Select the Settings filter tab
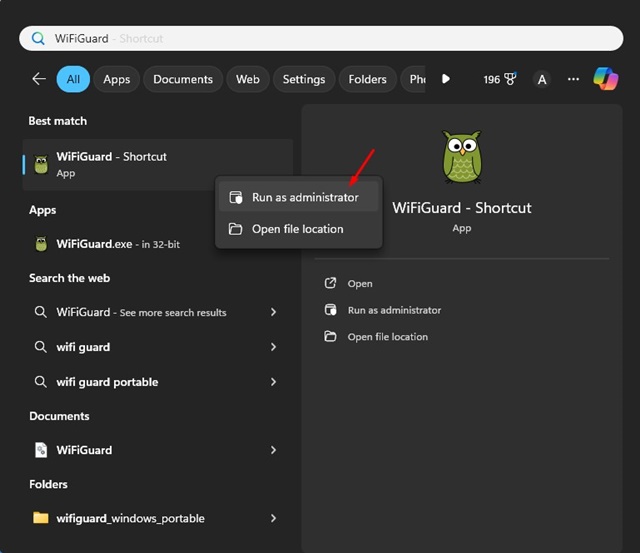Screen dimensions: 640x553 point(303,79)
